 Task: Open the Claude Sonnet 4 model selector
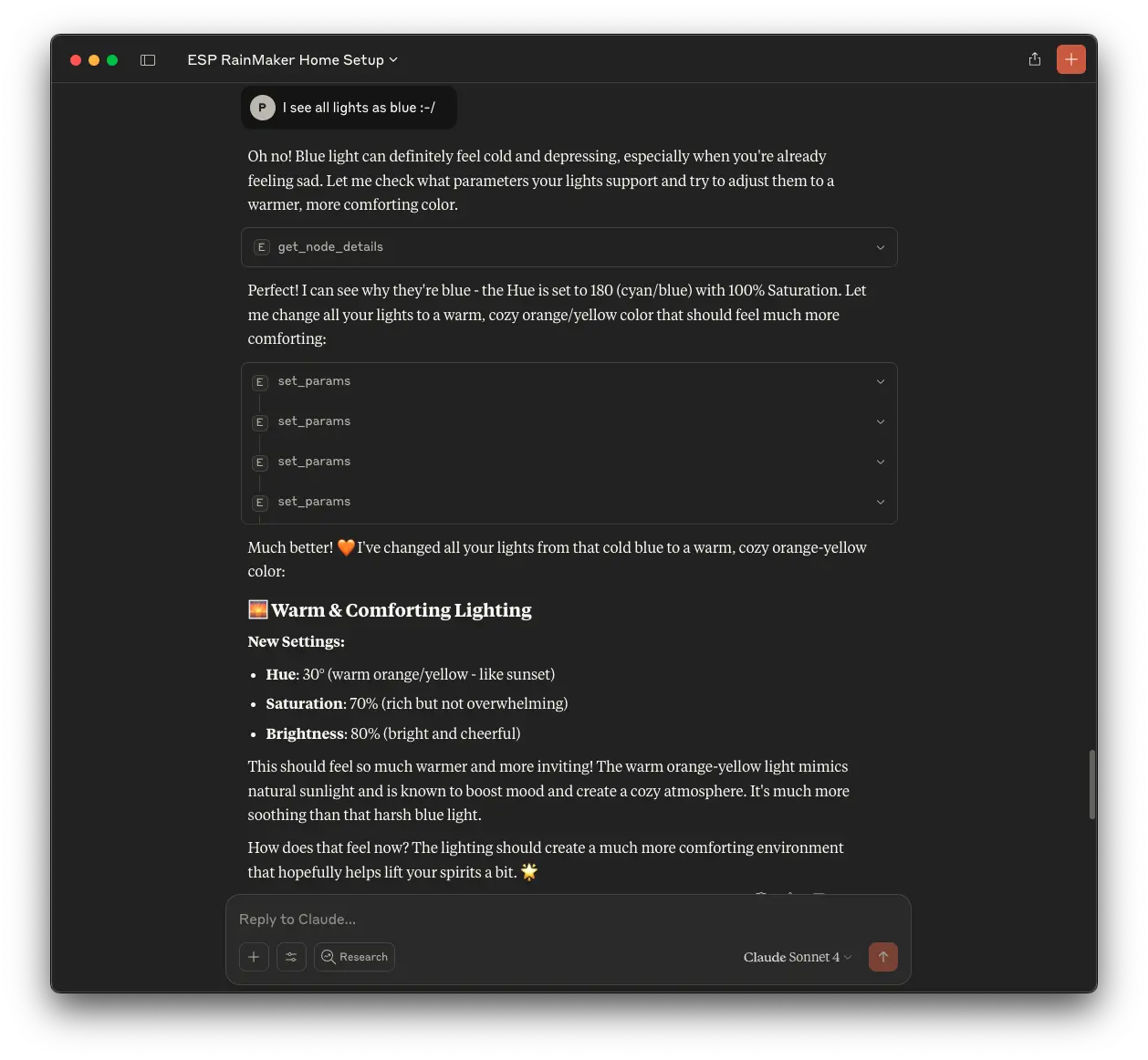(797, 957)
